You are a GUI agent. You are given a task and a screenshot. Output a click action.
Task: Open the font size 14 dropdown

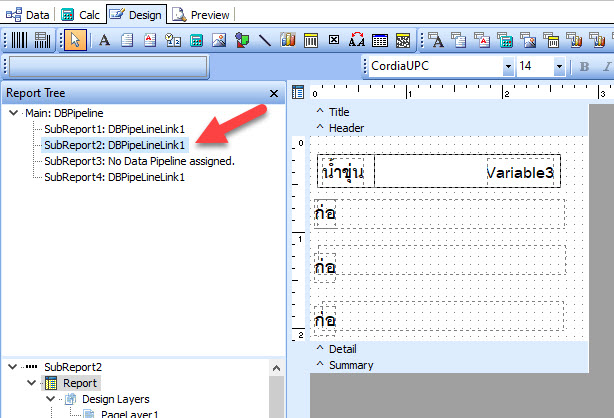pyautogui.click(x=562, y=67)
